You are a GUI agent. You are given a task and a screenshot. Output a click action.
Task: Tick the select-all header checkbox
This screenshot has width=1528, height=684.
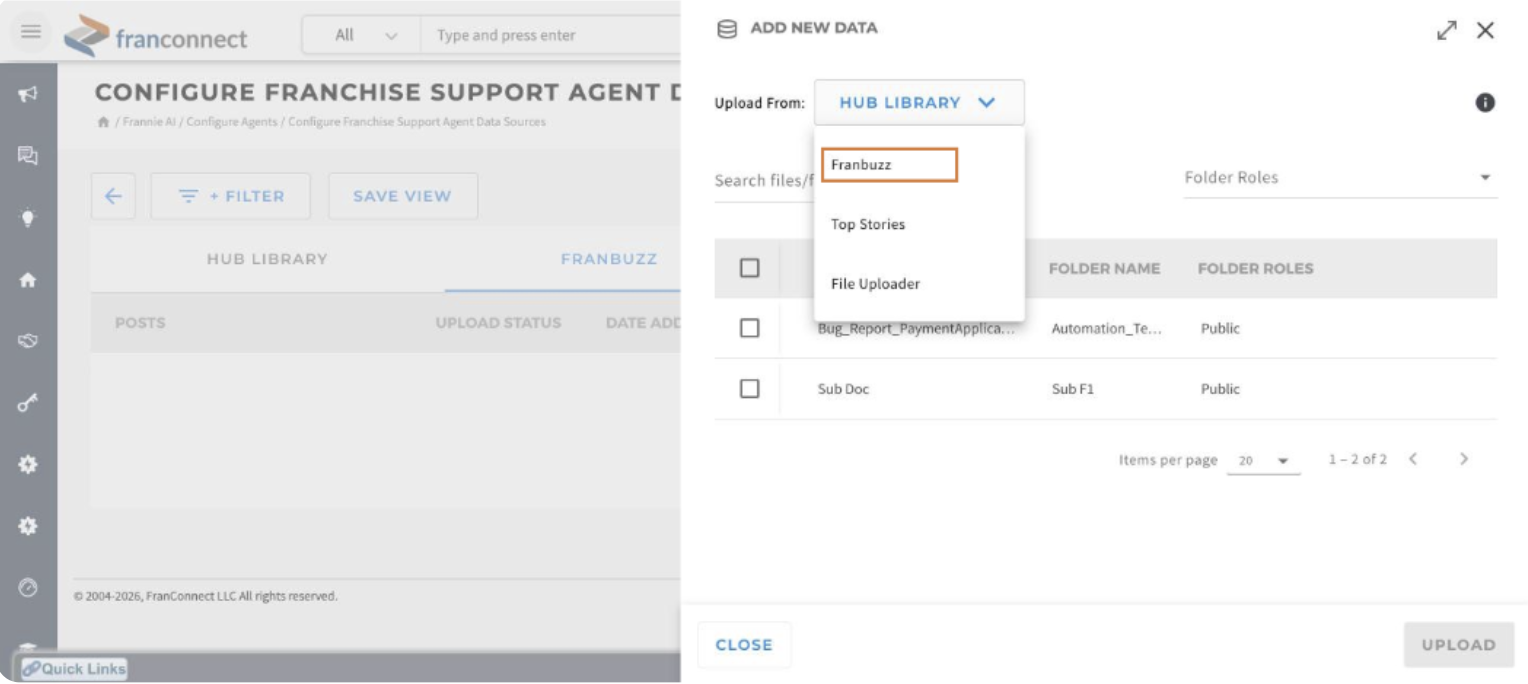749,268
